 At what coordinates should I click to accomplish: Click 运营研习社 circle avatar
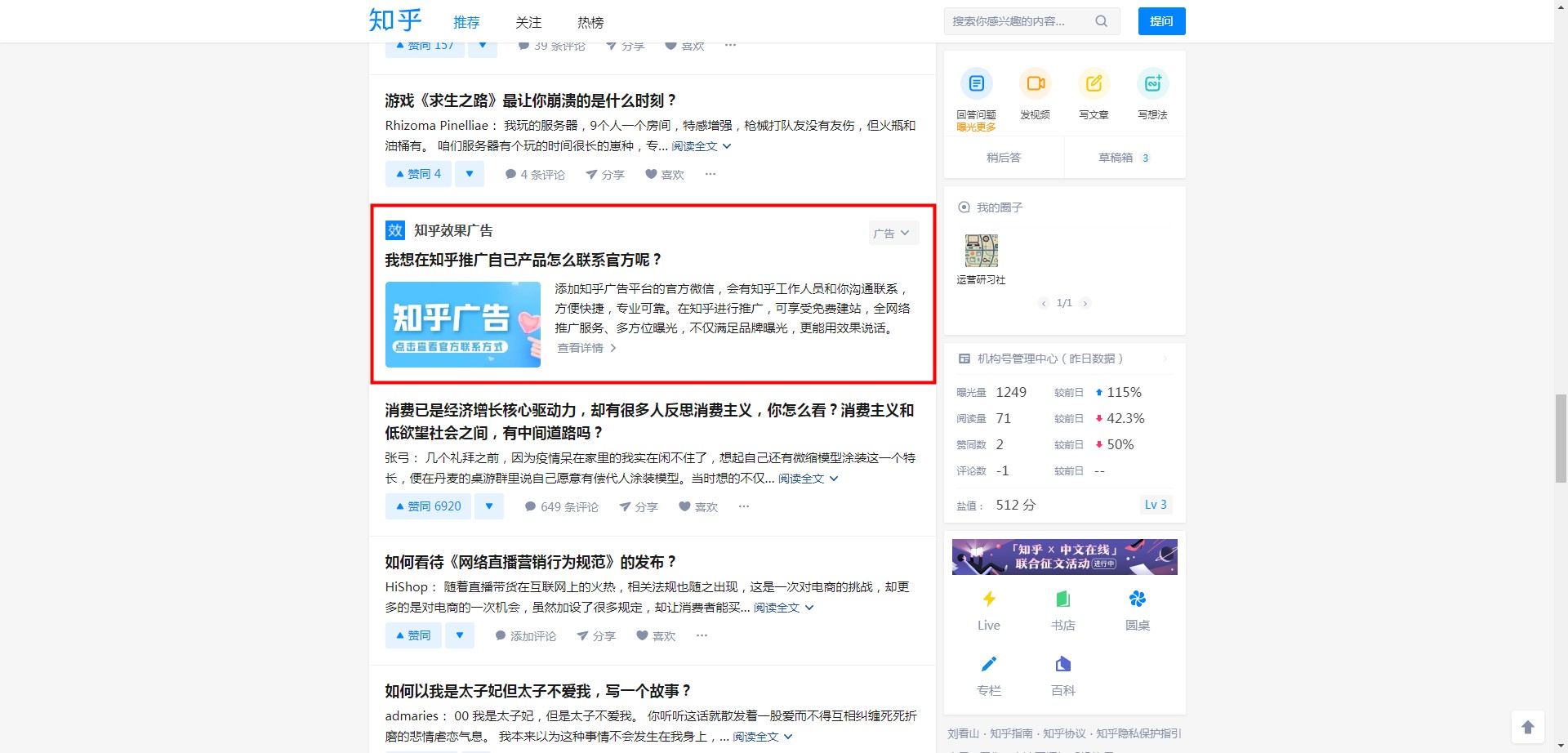[x=982, y=251]
